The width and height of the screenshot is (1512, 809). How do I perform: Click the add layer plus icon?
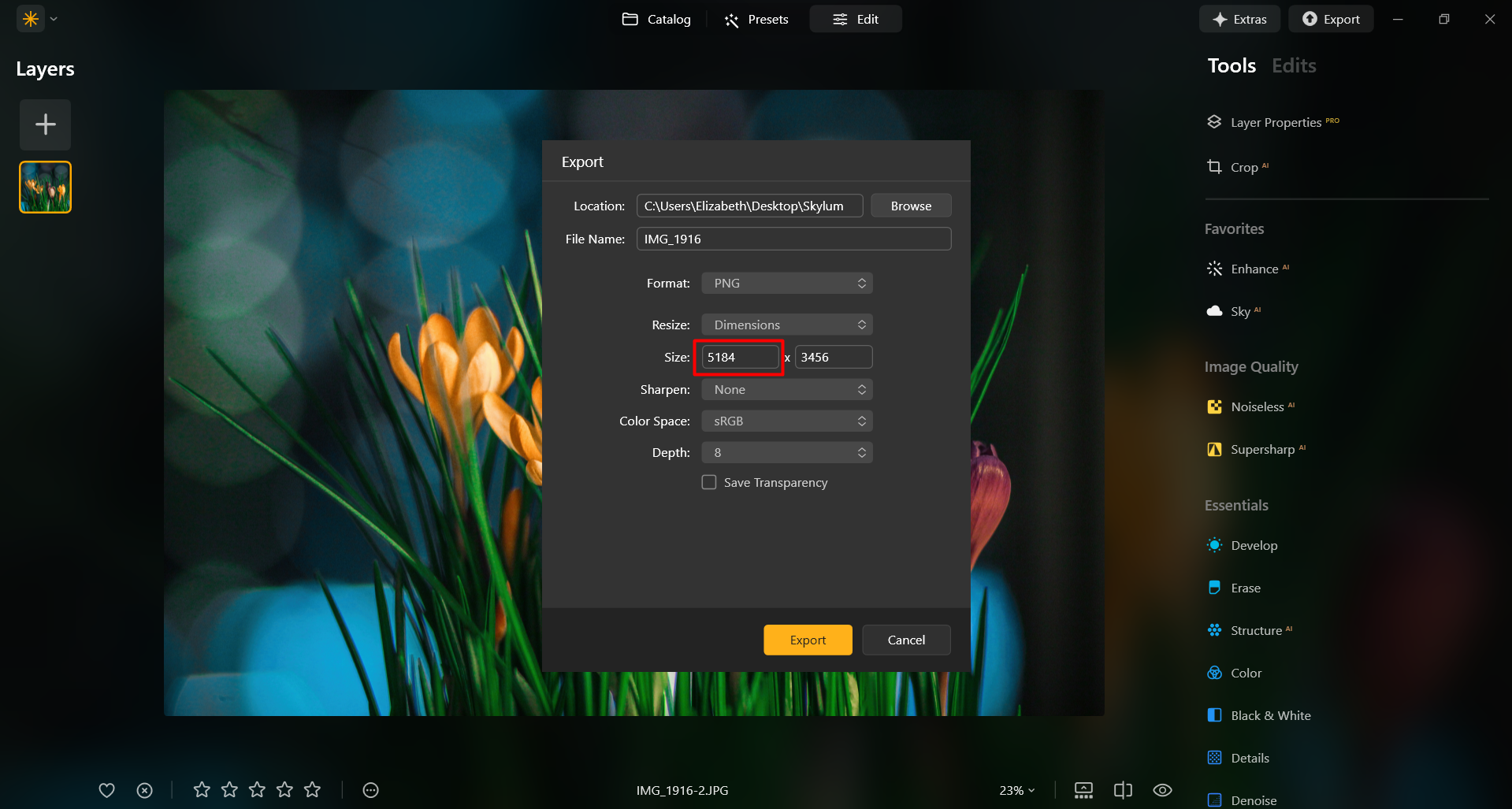45,124
